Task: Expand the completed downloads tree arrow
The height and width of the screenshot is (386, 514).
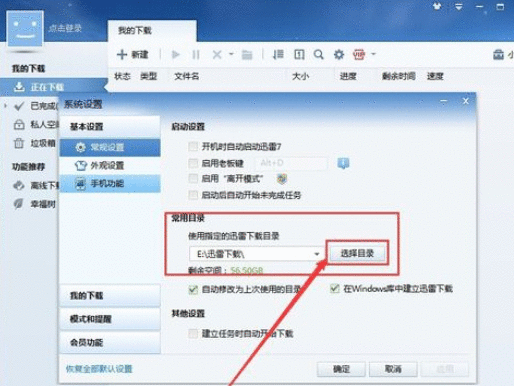Action: pyautogui.click(x=5, y=106)
